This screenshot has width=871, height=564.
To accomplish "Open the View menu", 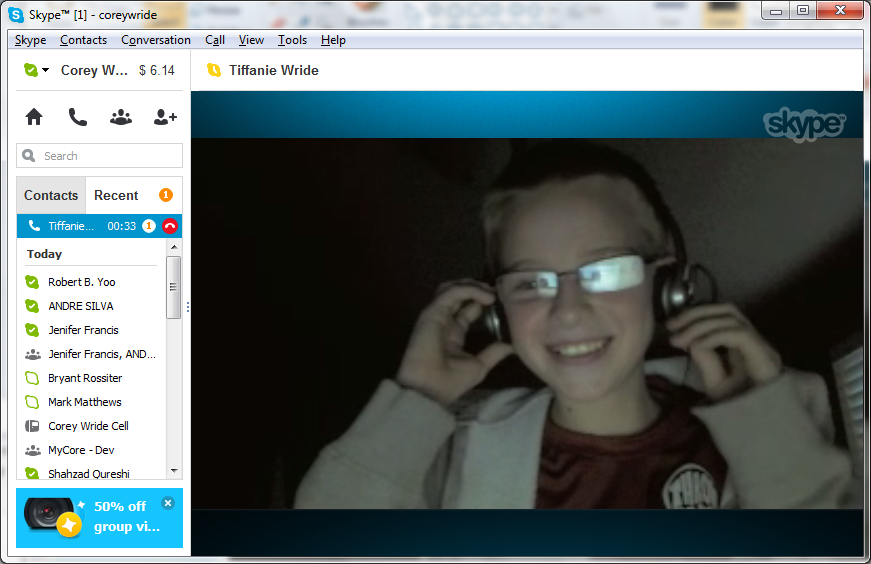I will tap(251, 40).
